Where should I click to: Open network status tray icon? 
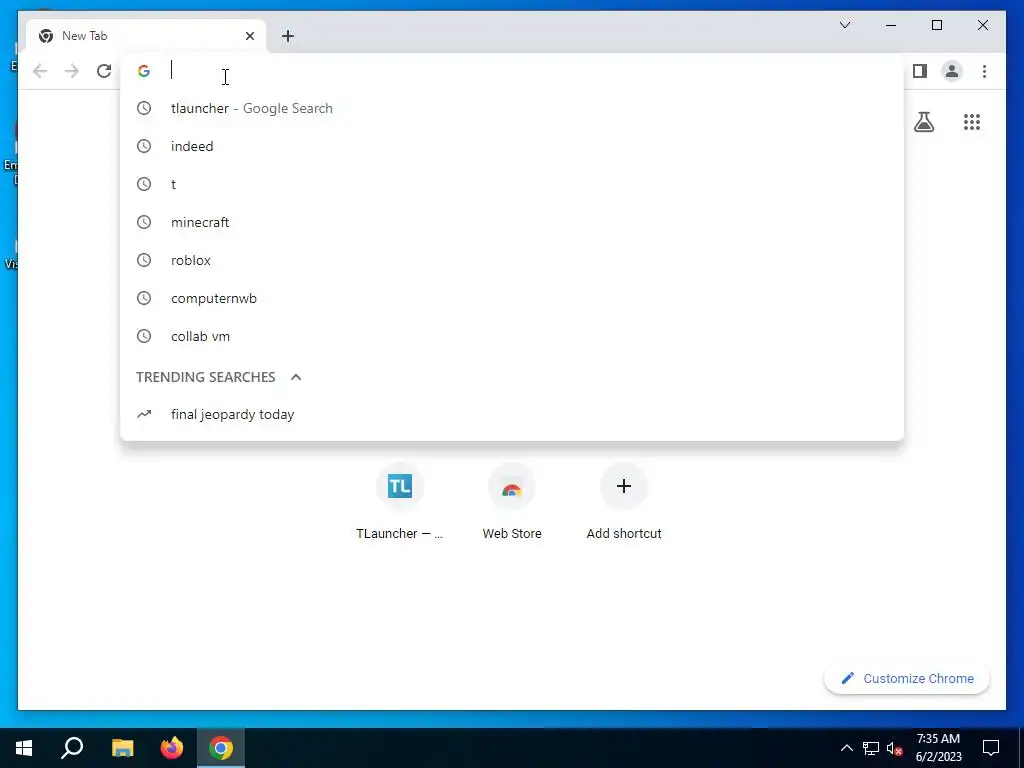point(871,748)
